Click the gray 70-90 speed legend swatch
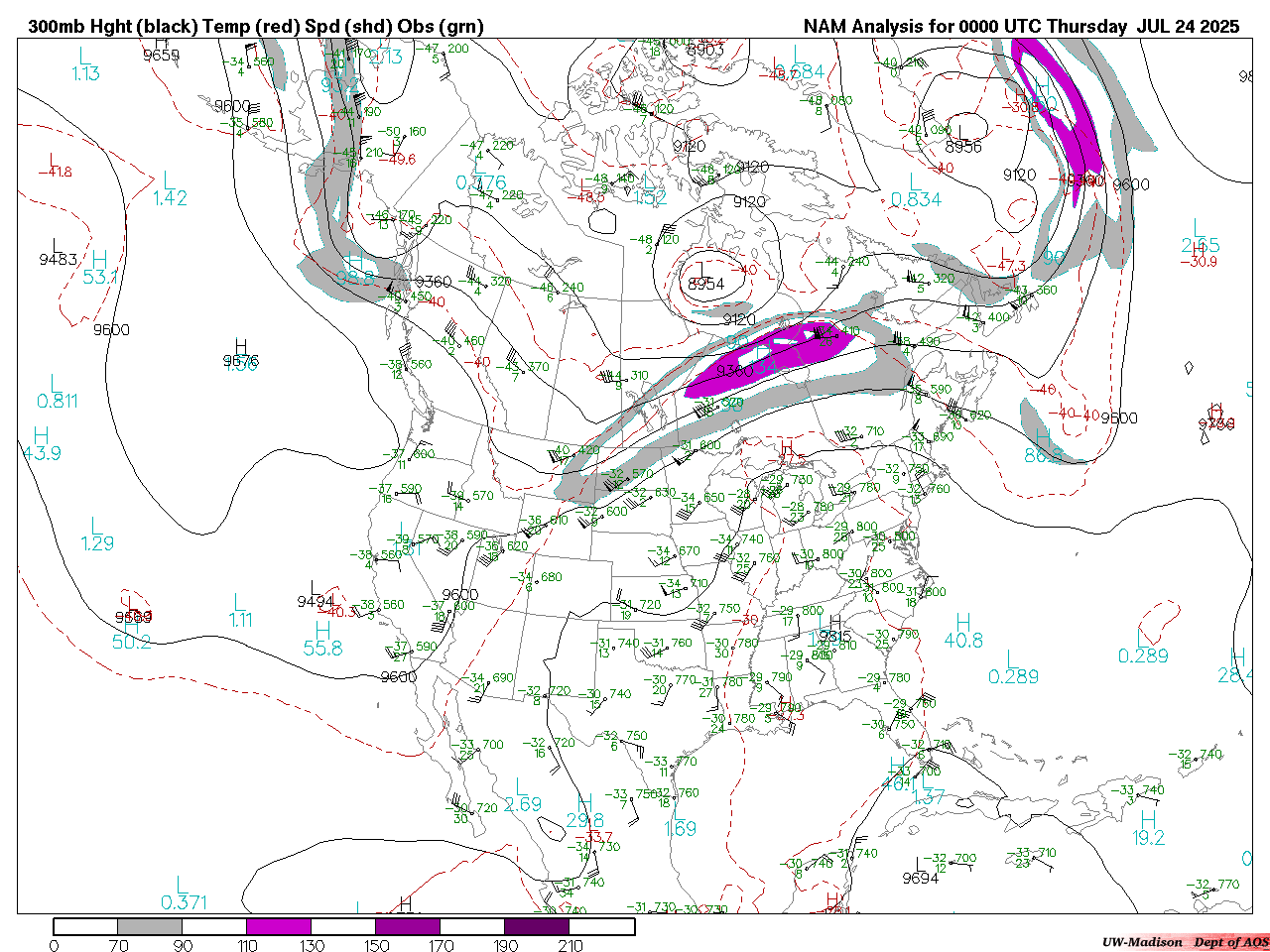 (150, 926)
